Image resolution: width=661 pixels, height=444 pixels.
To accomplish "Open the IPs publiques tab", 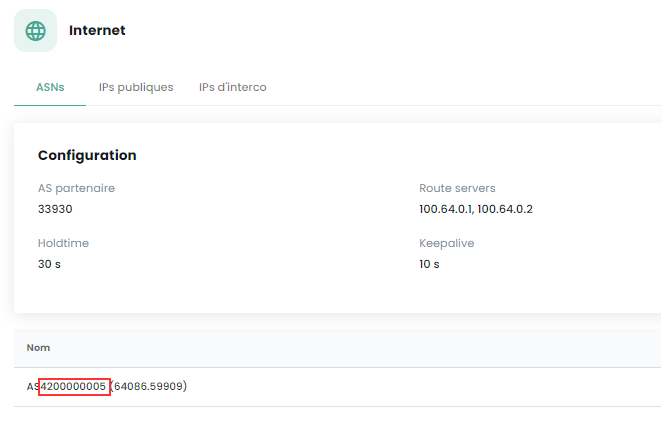I will [136, 87].
